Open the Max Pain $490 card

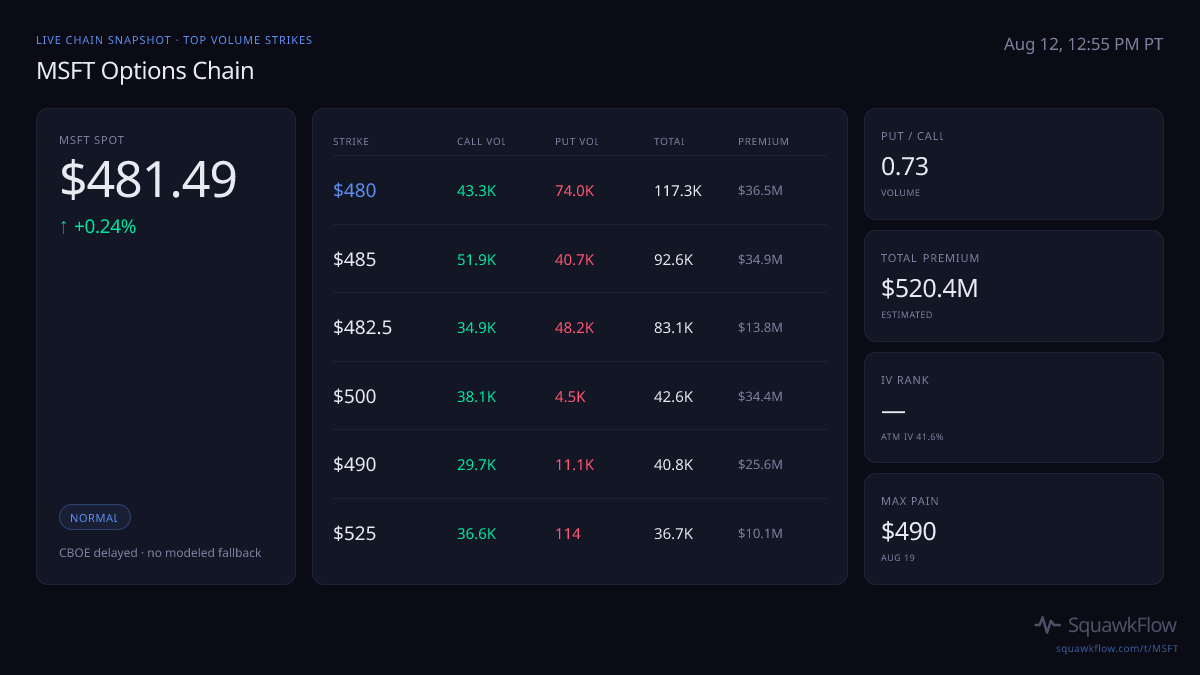[x=1014, y=529]
